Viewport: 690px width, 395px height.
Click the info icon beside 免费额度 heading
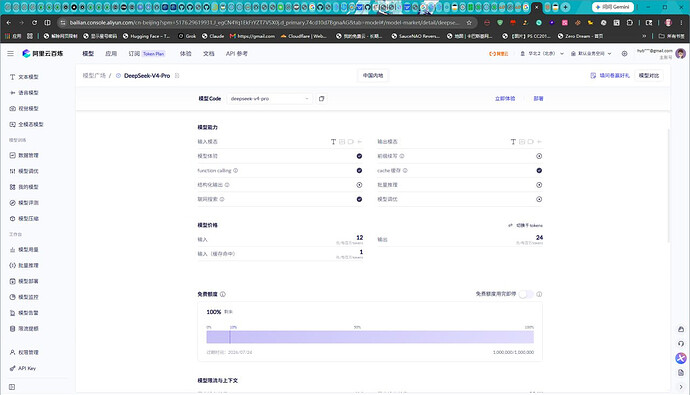coord(223,294)
